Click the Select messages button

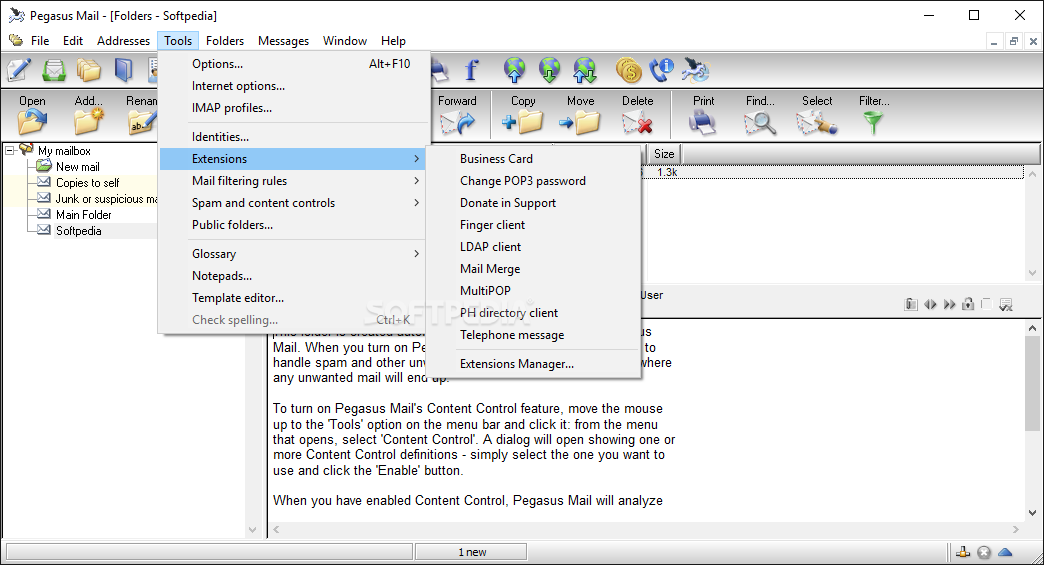click(x=817, y=114)
